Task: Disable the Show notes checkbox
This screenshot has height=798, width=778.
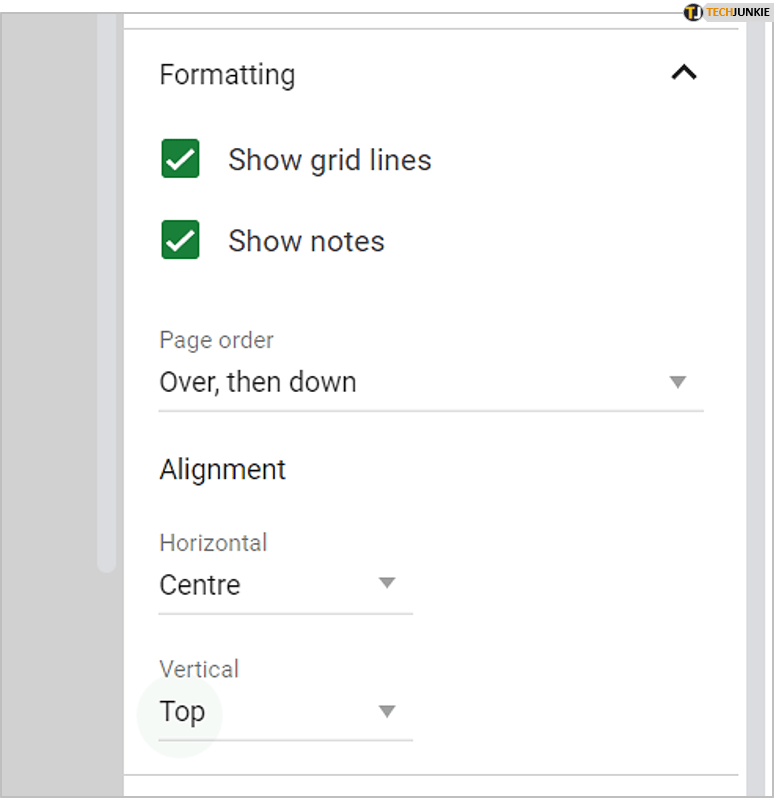Action: 181,241
